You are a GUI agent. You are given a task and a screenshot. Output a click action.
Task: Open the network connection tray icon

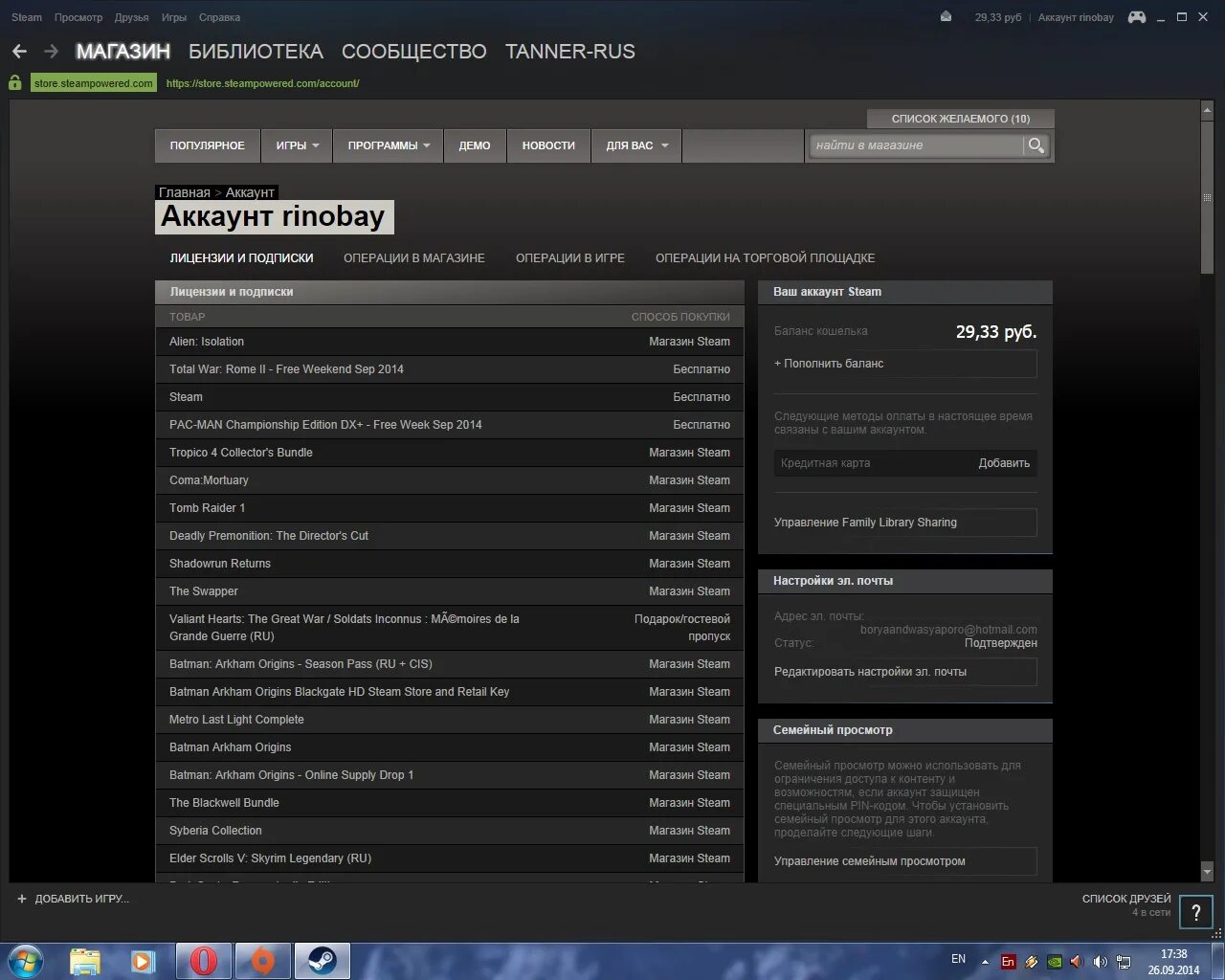point(1124,962)
